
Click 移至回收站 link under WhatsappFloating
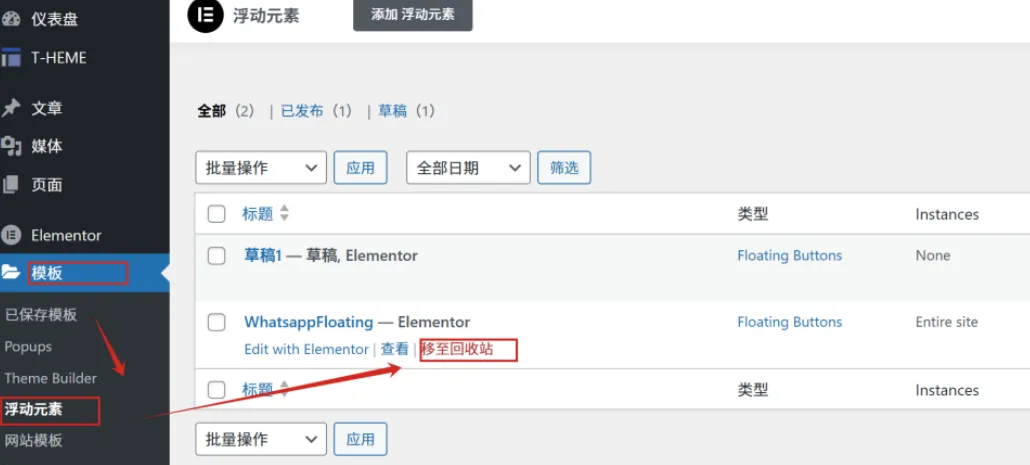click(457, 349)
